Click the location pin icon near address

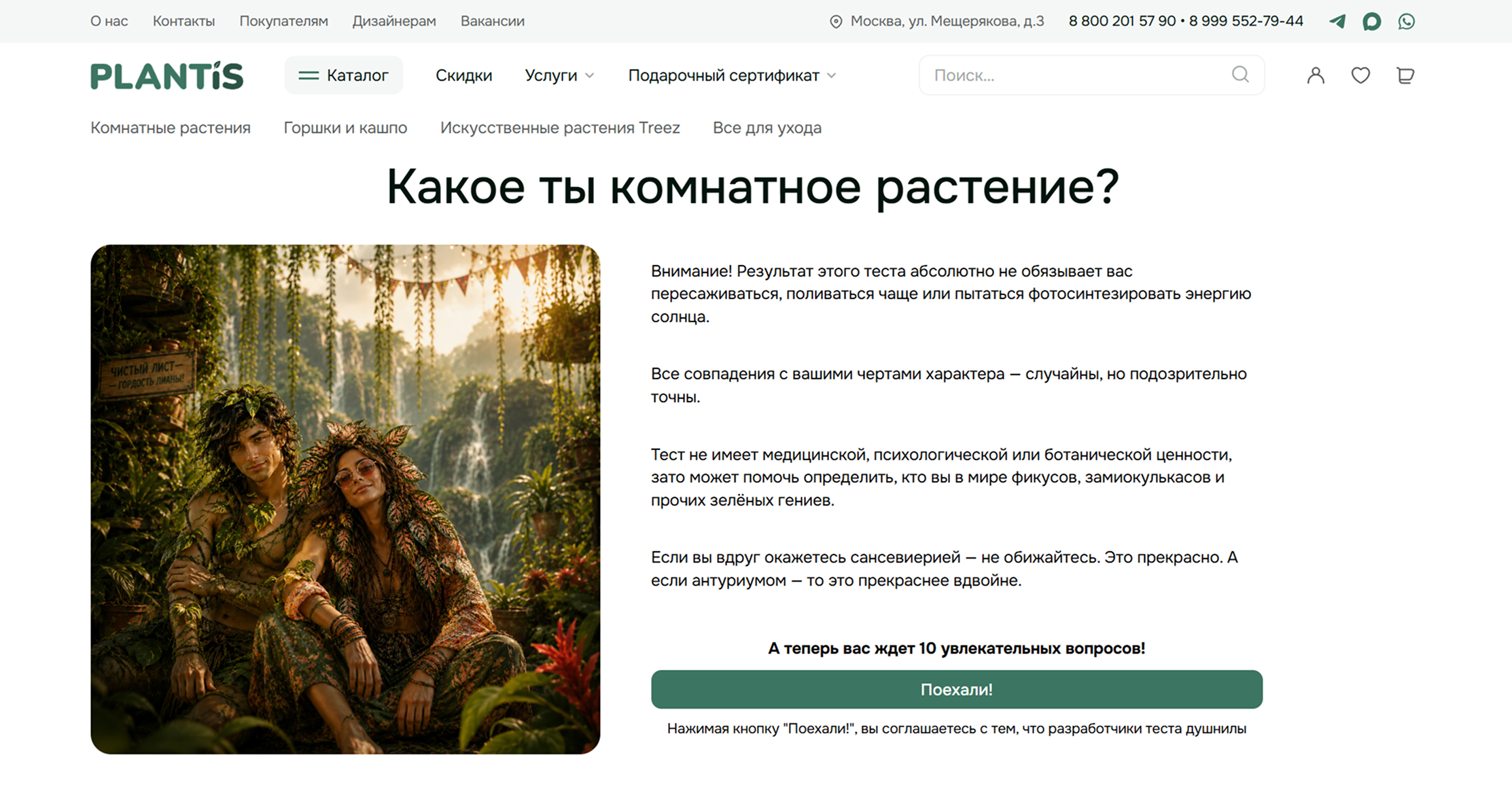[836, 22]
